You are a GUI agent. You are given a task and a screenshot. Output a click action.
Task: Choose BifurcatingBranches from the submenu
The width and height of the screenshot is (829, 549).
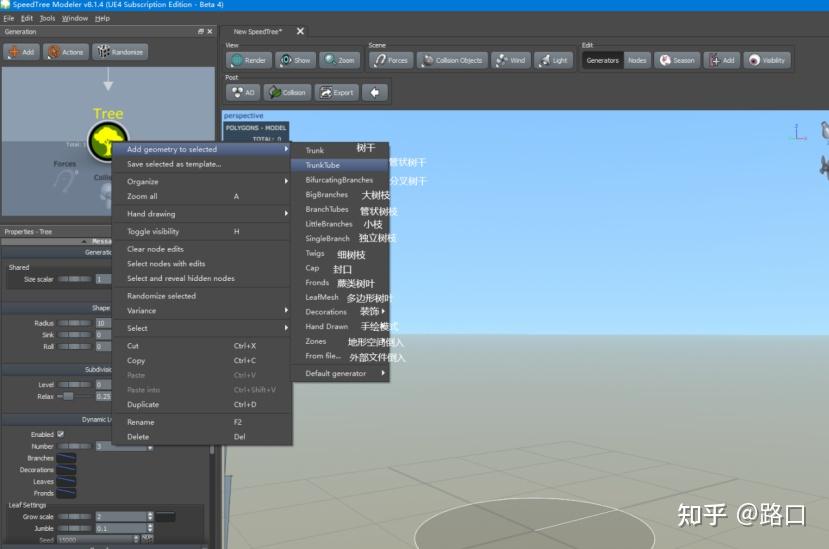pyautogui.click(x=340, y=180)
